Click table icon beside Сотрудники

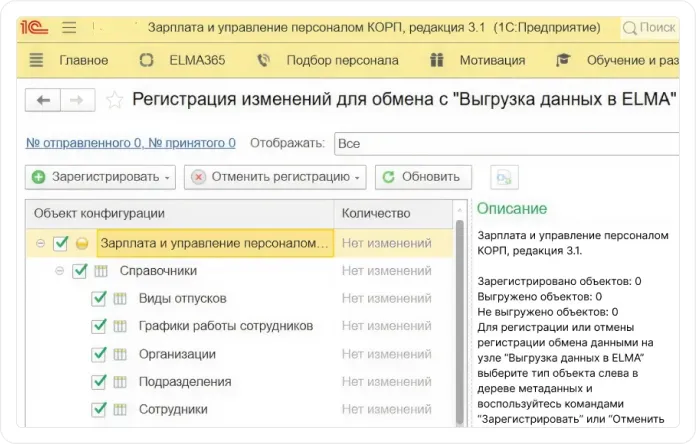click(120, 409)
